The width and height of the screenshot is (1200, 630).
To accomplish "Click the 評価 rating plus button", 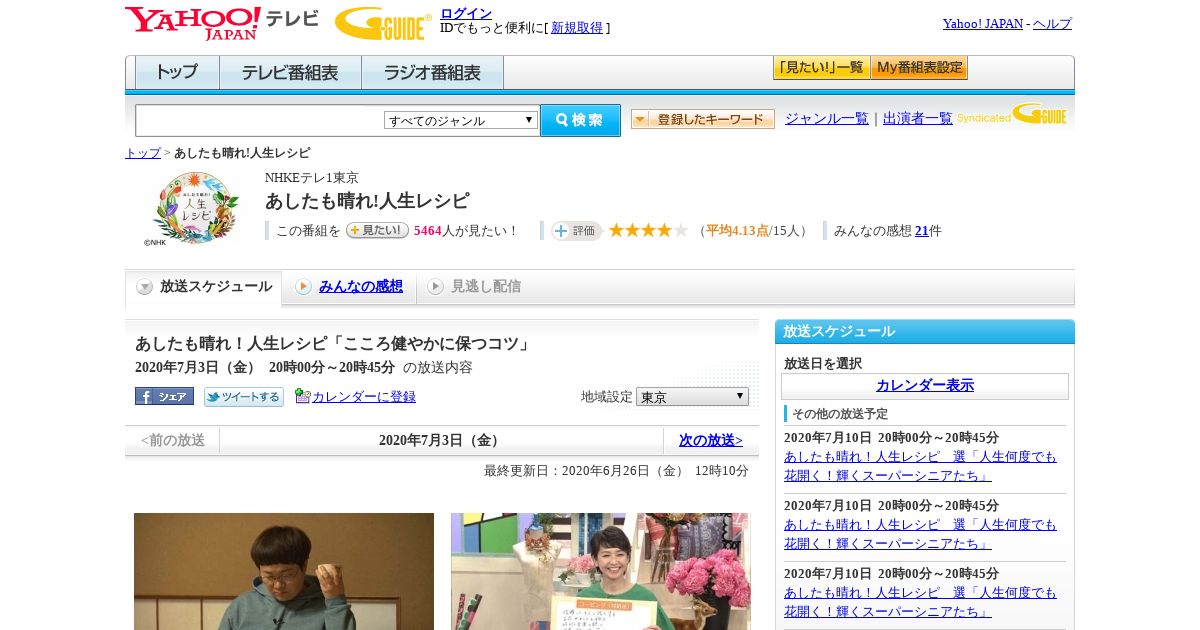I will pyautogui.click(x=576, y=231).
